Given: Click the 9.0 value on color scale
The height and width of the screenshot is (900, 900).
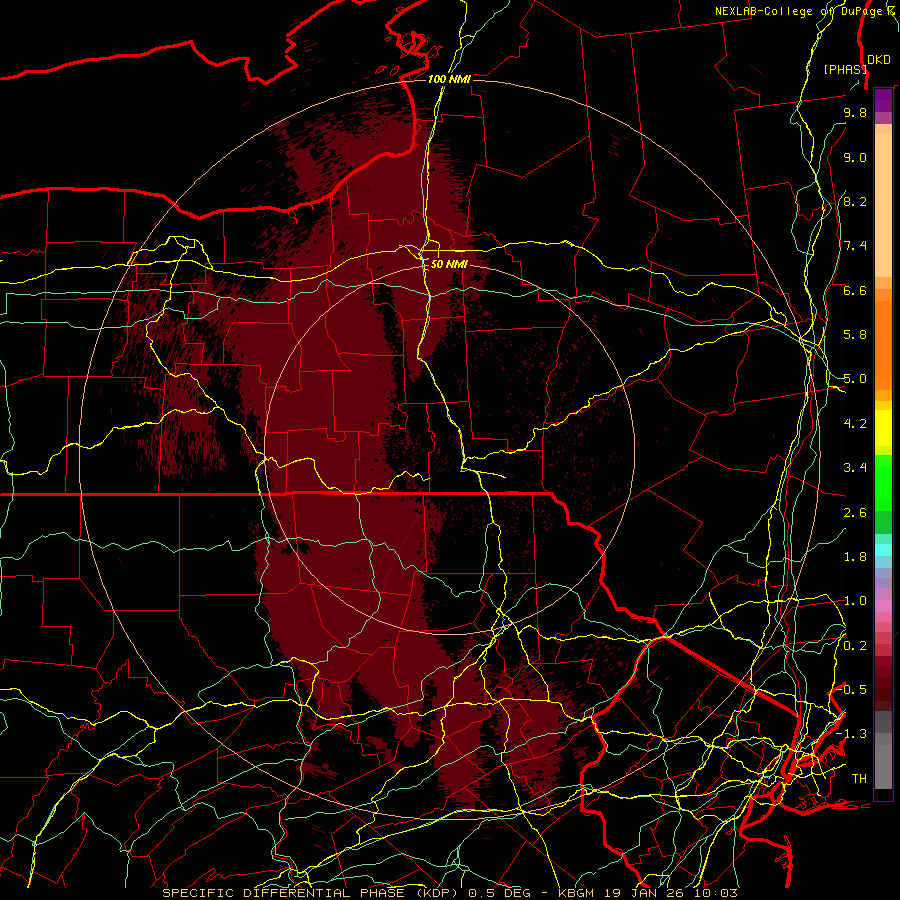Looking at the screenshot, I should [x=855, y=157].
